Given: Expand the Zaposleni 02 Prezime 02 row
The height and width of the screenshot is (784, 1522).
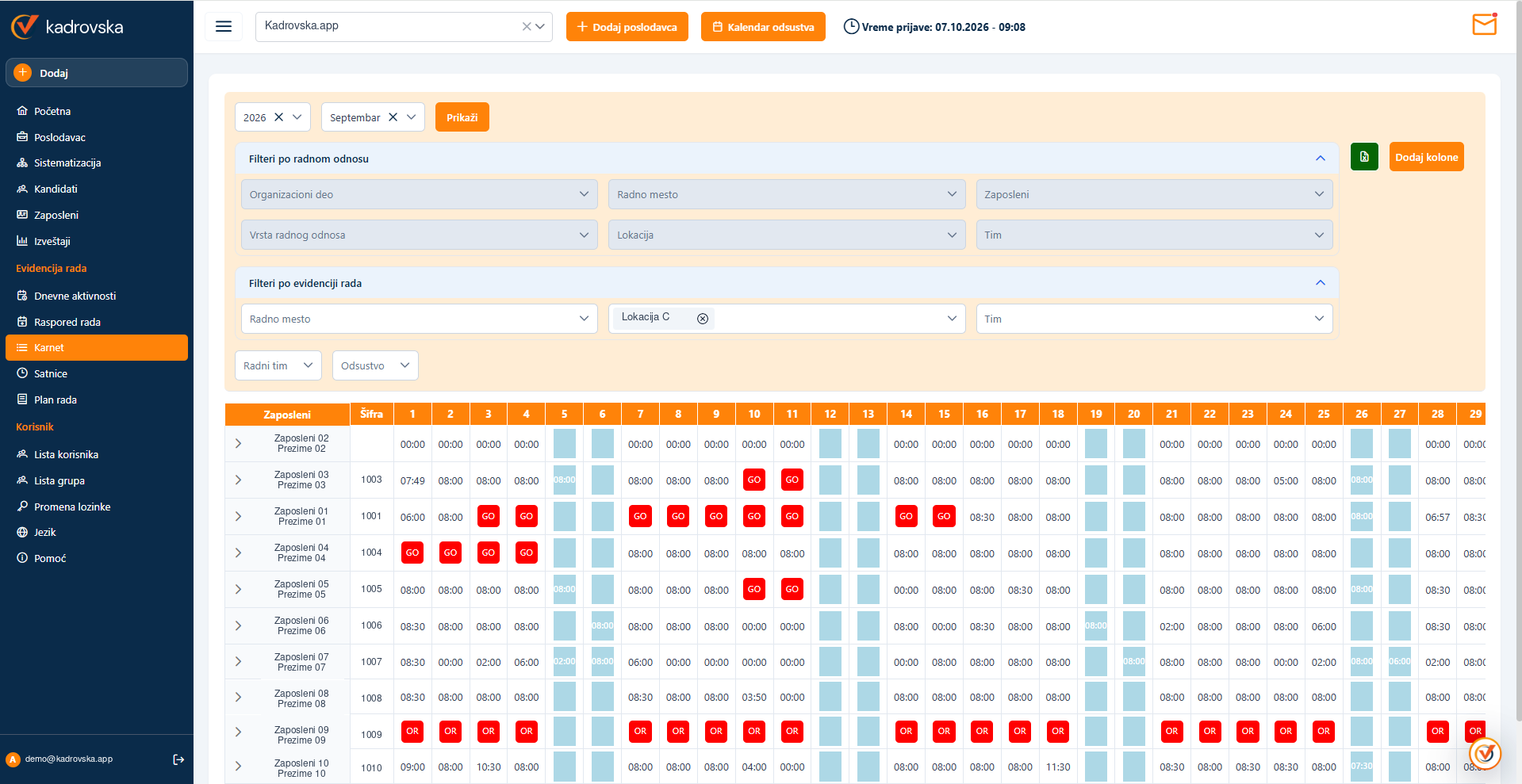Looking at the screenshot, I should pyautogui.click(x=238, y=444).
